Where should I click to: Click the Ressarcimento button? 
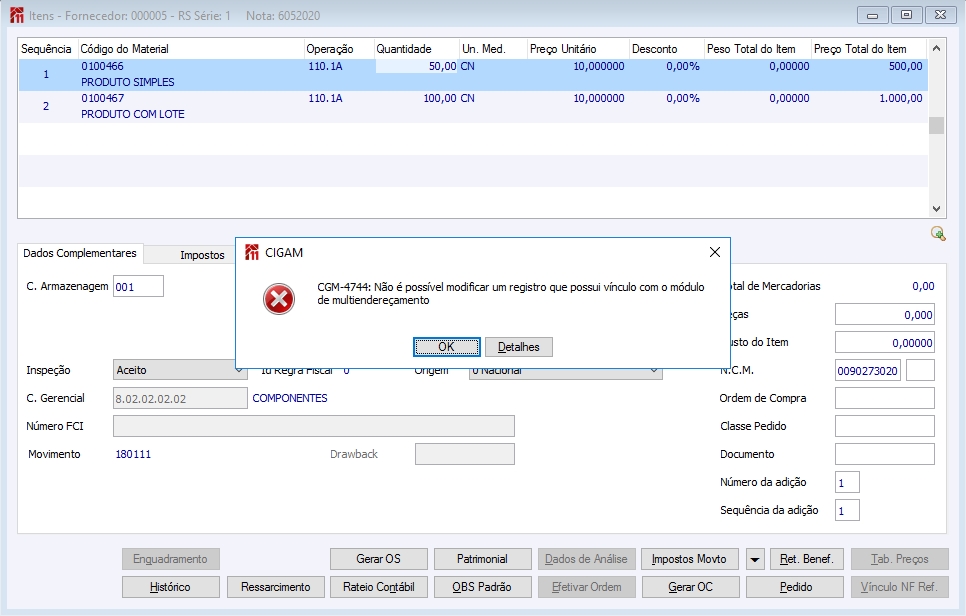coord(275,587)
